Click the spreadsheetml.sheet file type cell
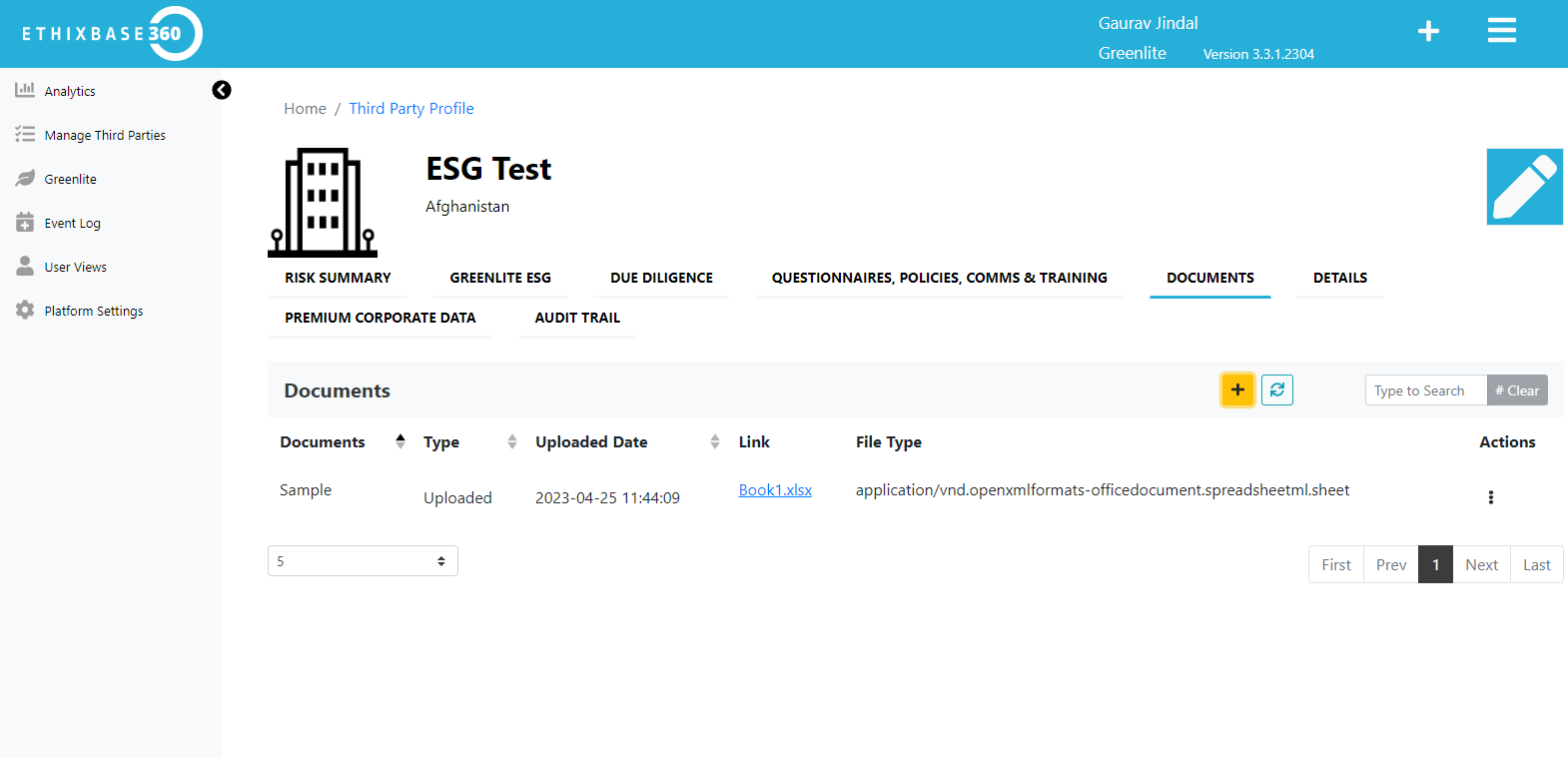 click(1103, 489)
